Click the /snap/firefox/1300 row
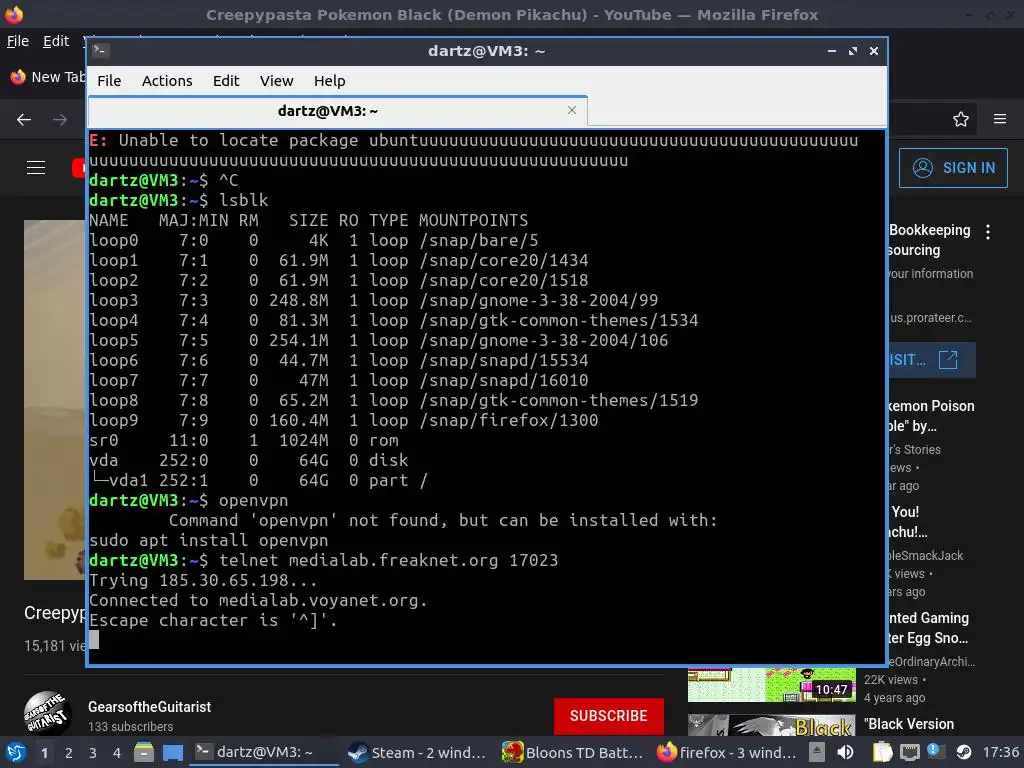This screenshot has height=768, width=1024. point(344,420)
